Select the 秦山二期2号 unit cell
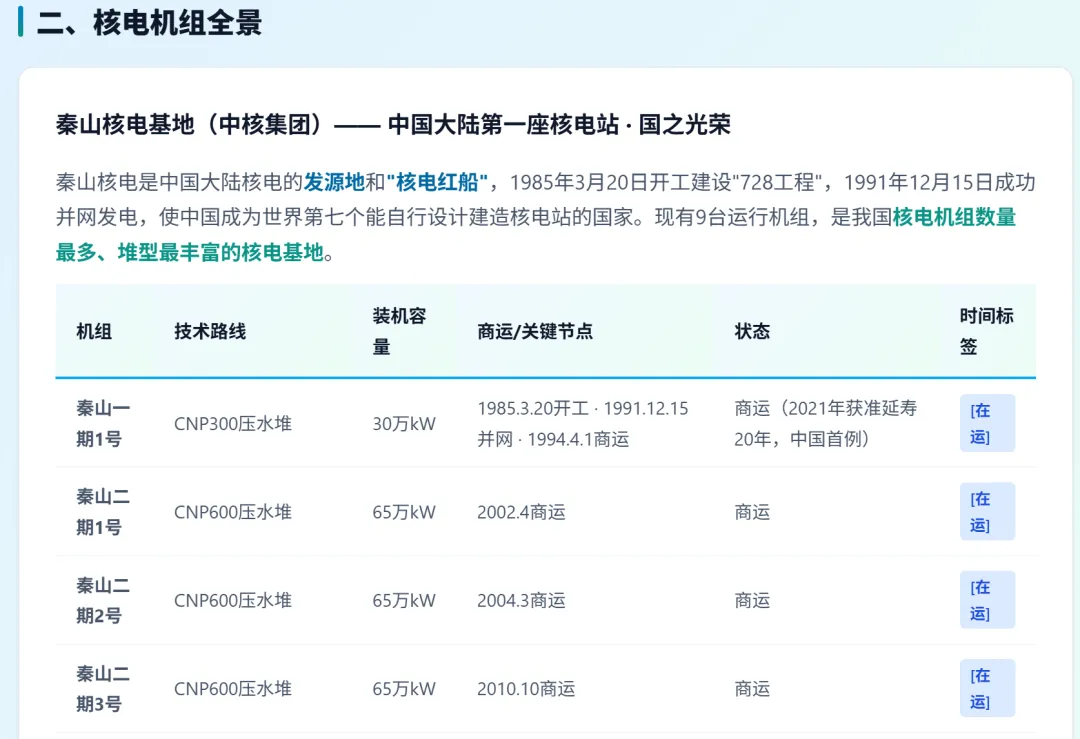Screen dimensions: 1080x739 pyautogui.click(x=103, y=600)
